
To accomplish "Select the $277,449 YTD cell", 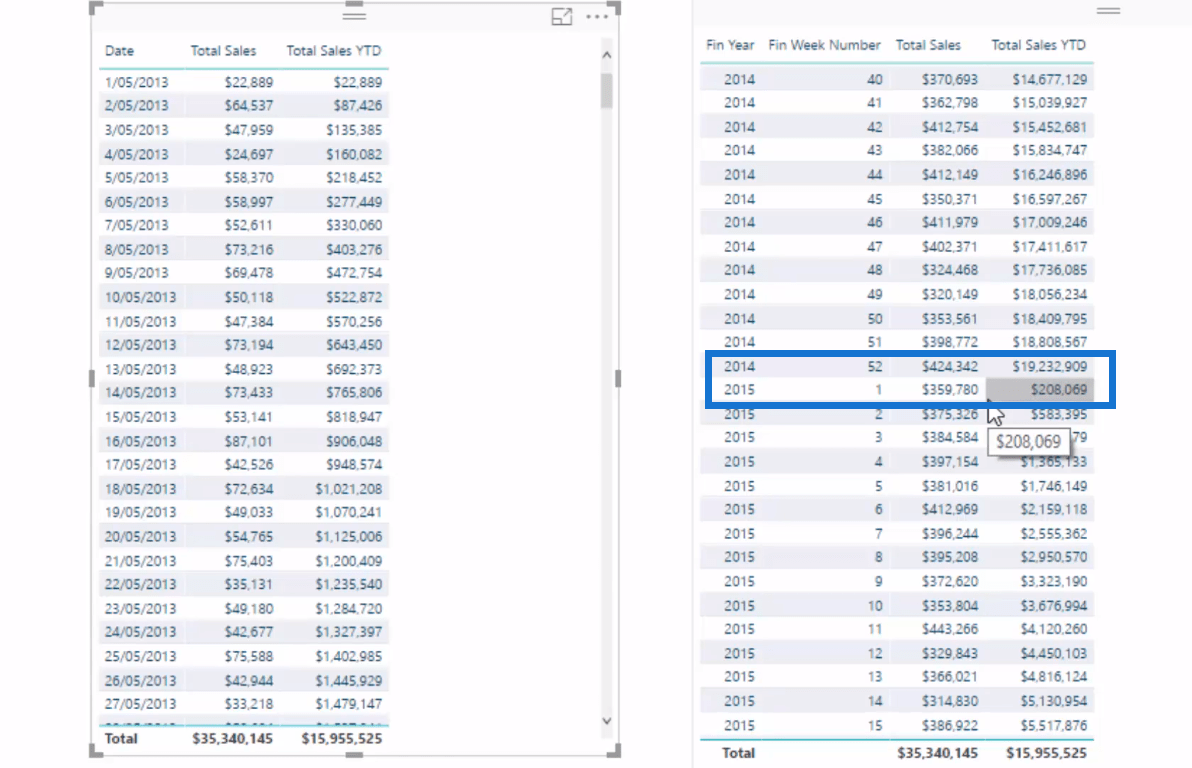I will tap(354, 202).
